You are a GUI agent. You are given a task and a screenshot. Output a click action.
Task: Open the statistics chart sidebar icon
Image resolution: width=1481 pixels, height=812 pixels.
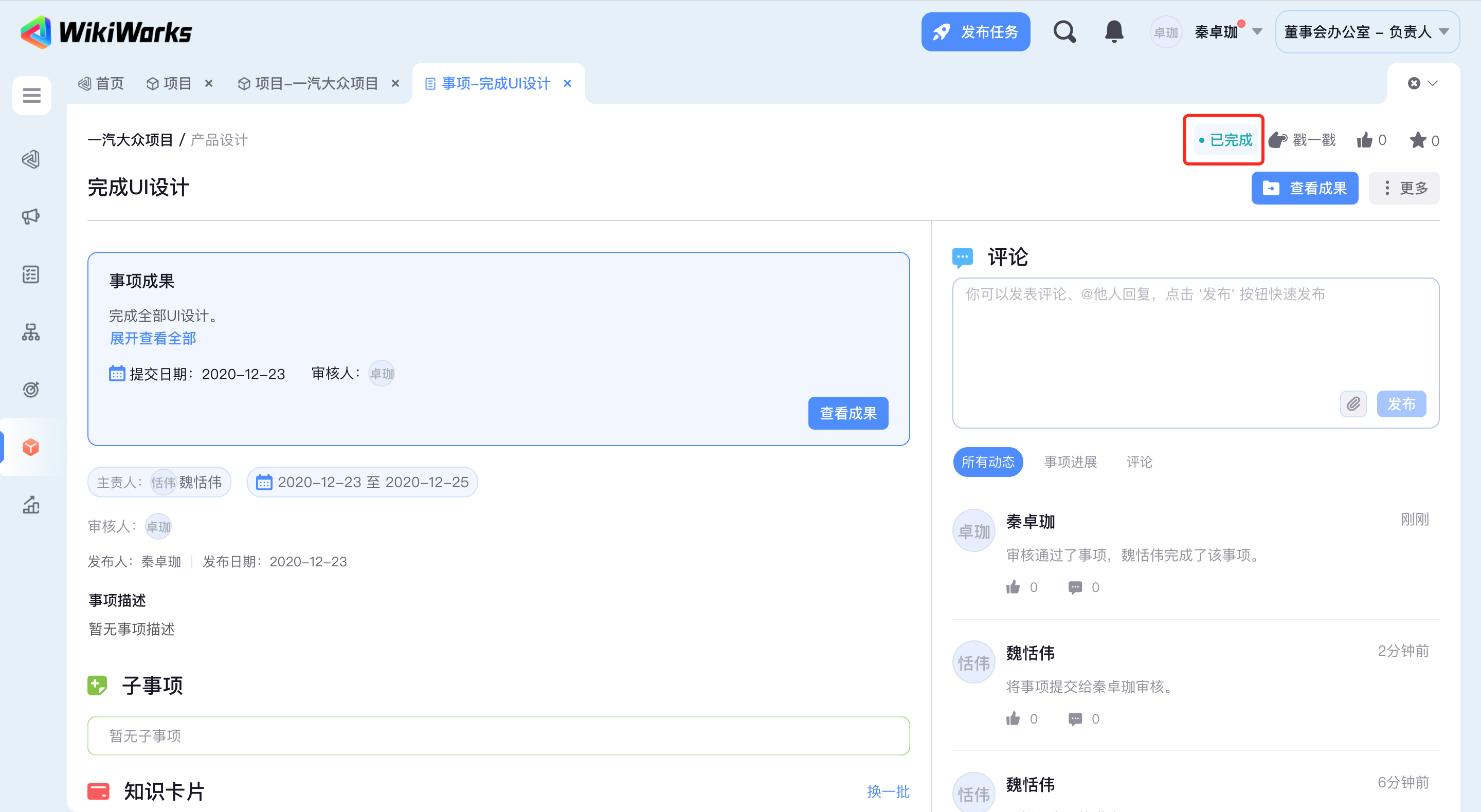click(31, 505)
